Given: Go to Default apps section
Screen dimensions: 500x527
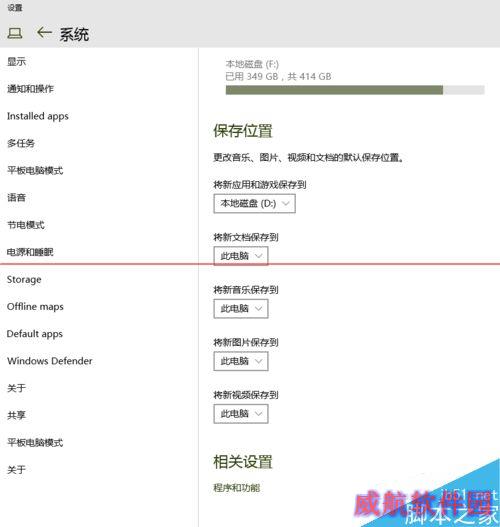Looking at the screenshot, I should tap(35, 334).
